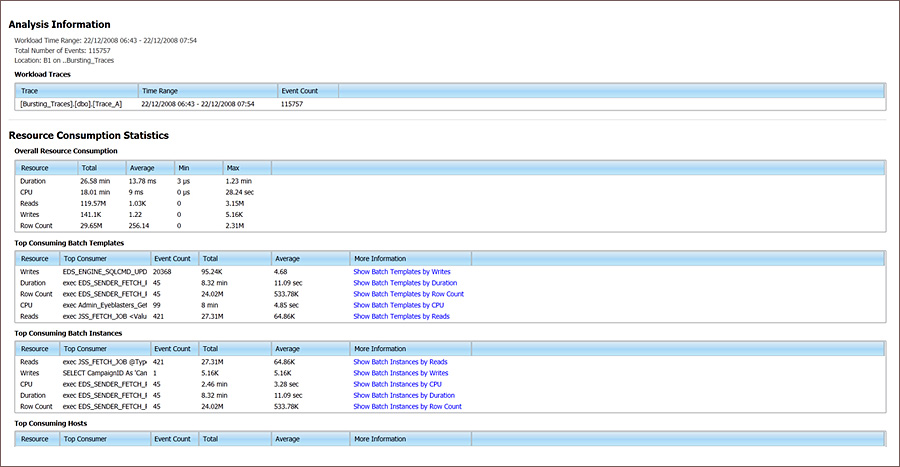Select Max value 28.24 sec for CPU
900x467 pixels.
(239, 192)
